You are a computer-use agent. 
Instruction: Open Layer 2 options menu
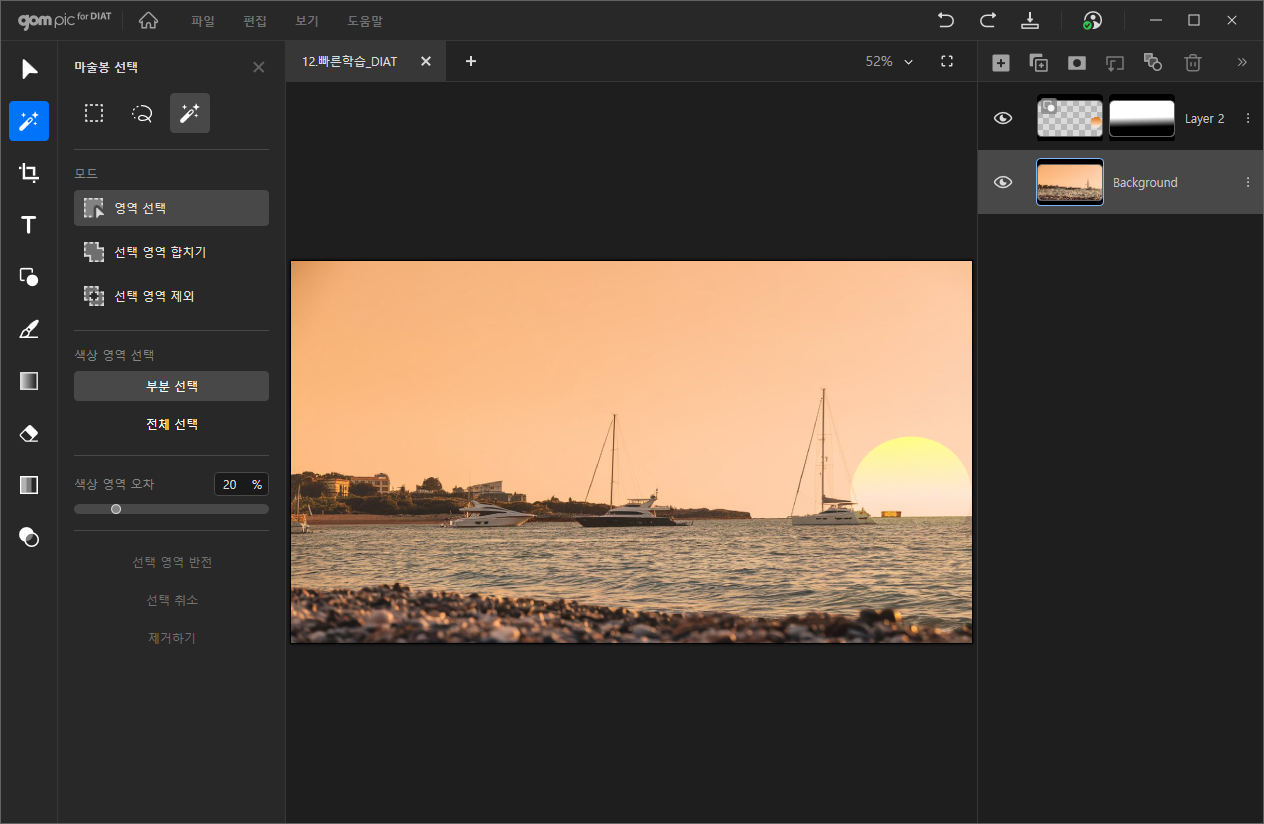coord(1247,118)
